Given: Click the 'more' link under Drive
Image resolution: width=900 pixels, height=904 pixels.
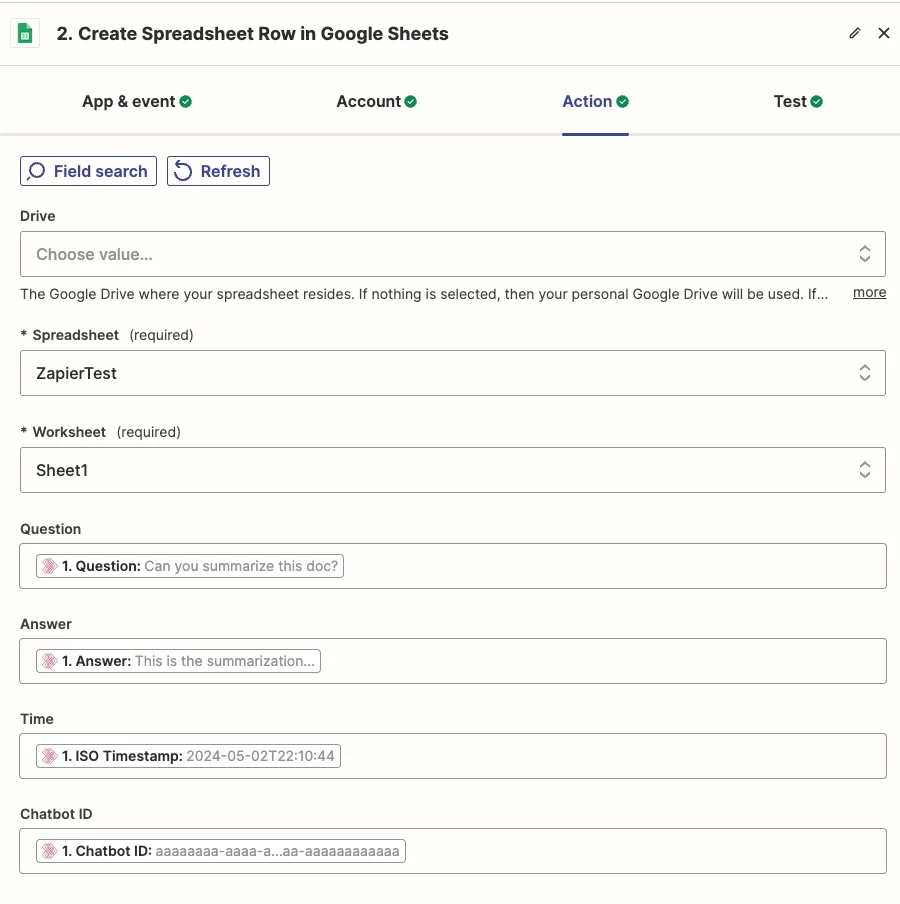Looking at the screenshot, I should (x=869, y=293).
